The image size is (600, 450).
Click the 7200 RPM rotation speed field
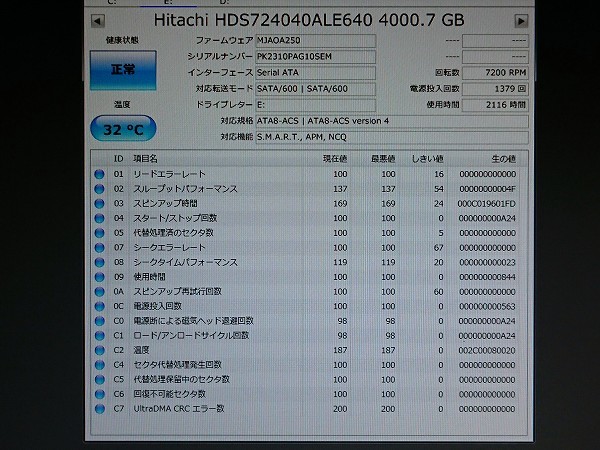pyautogui.click(x=495, y=73)
